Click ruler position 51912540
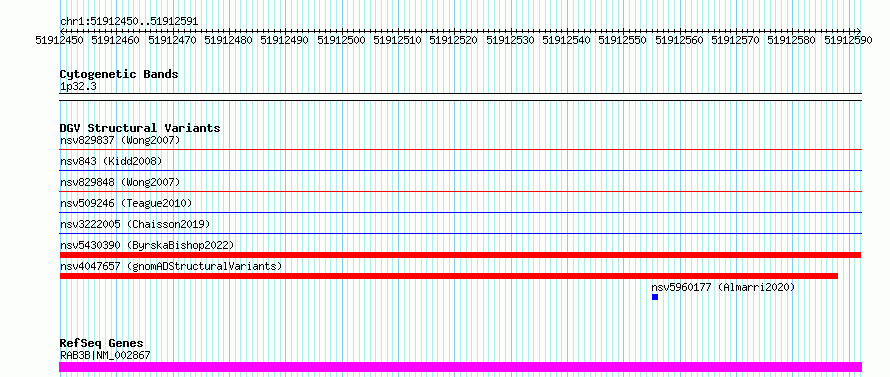This screenshot has width=890, height=377. pyautogui.click(x=567, y=40)
